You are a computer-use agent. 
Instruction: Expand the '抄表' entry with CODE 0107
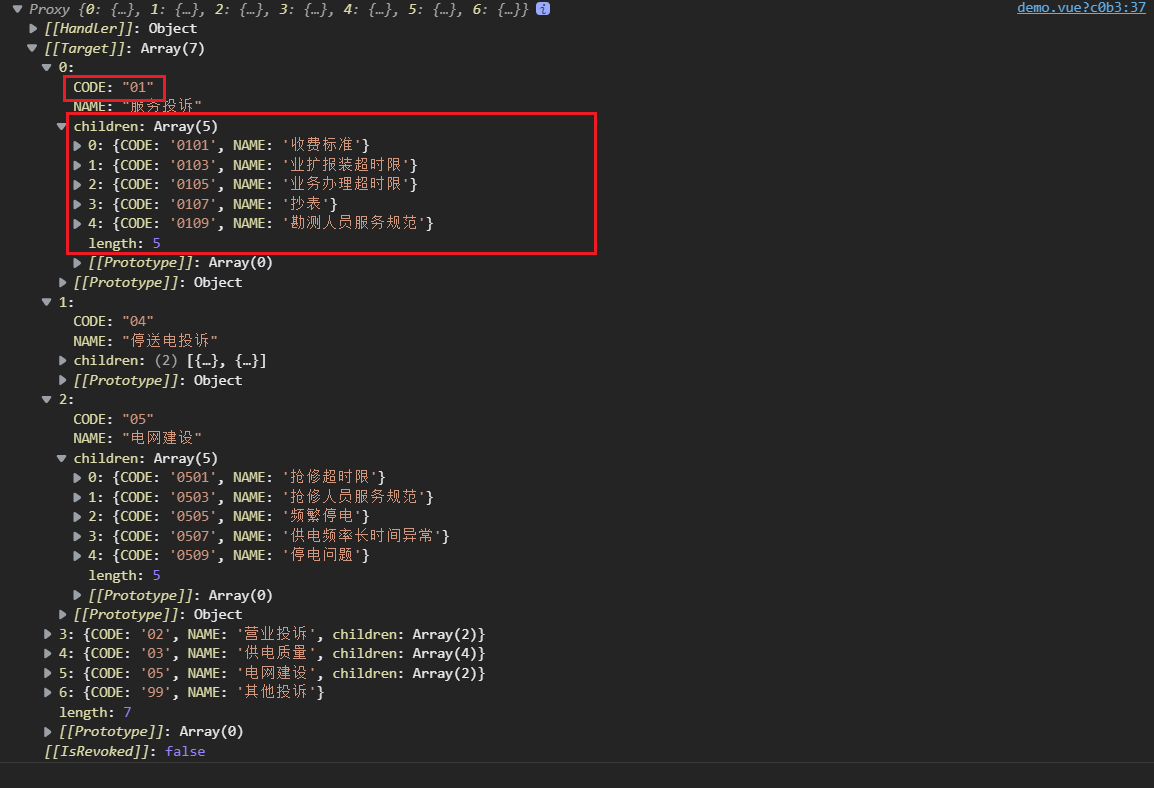[x=77, y=203]
